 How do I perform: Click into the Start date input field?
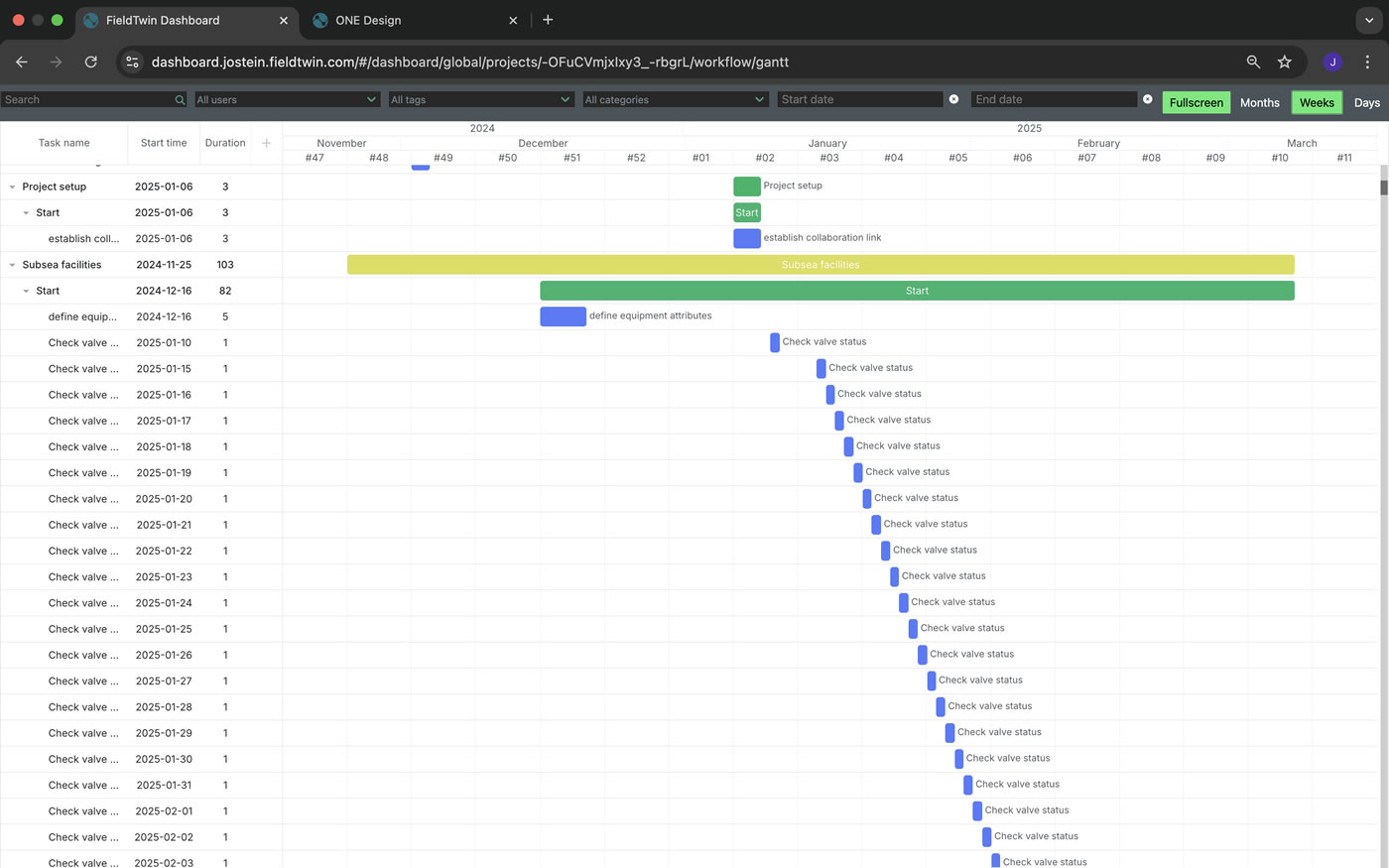pyautogui.click(x=859, y=99)
